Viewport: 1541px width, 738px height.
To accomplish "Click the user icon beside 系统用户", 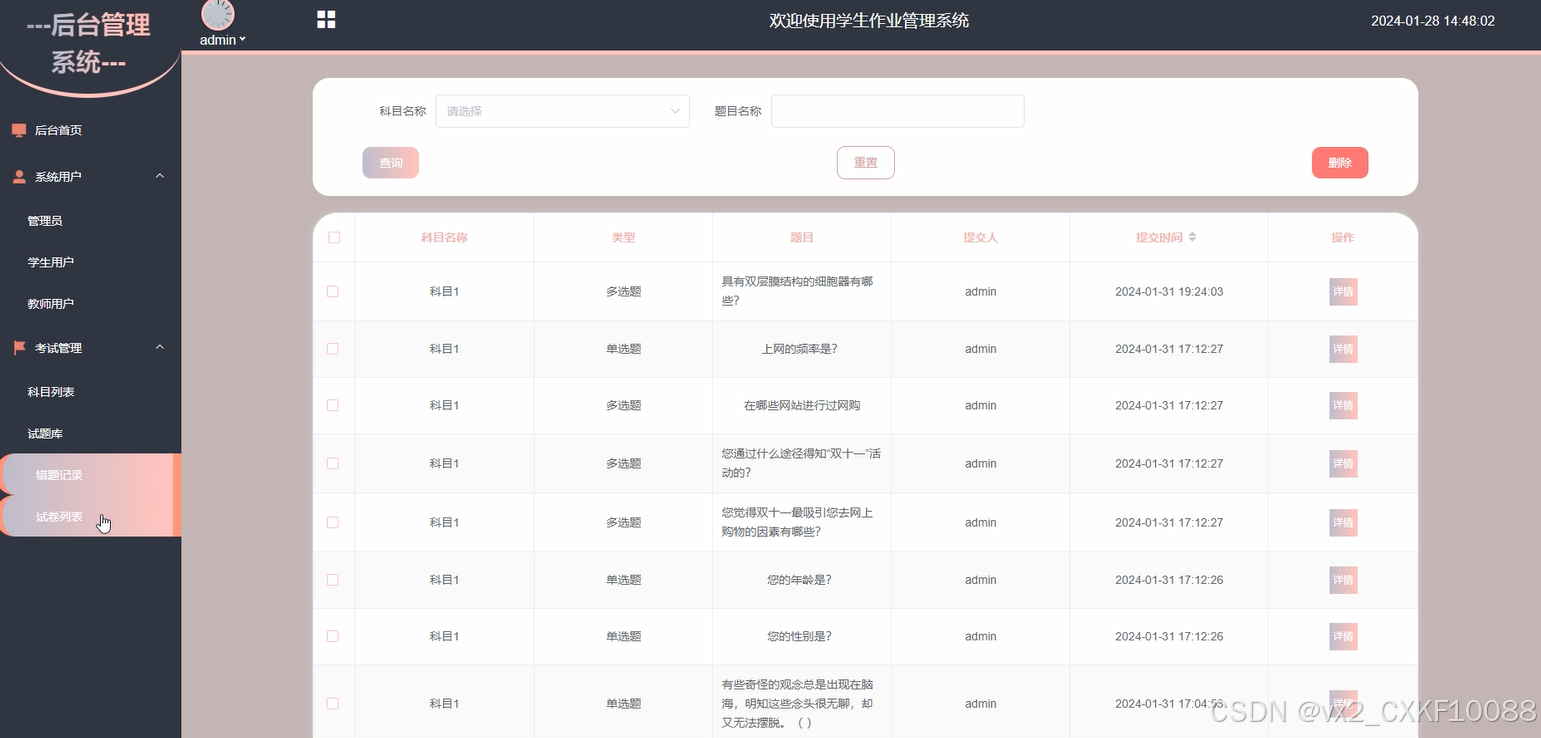I will [x=18, y=176].
